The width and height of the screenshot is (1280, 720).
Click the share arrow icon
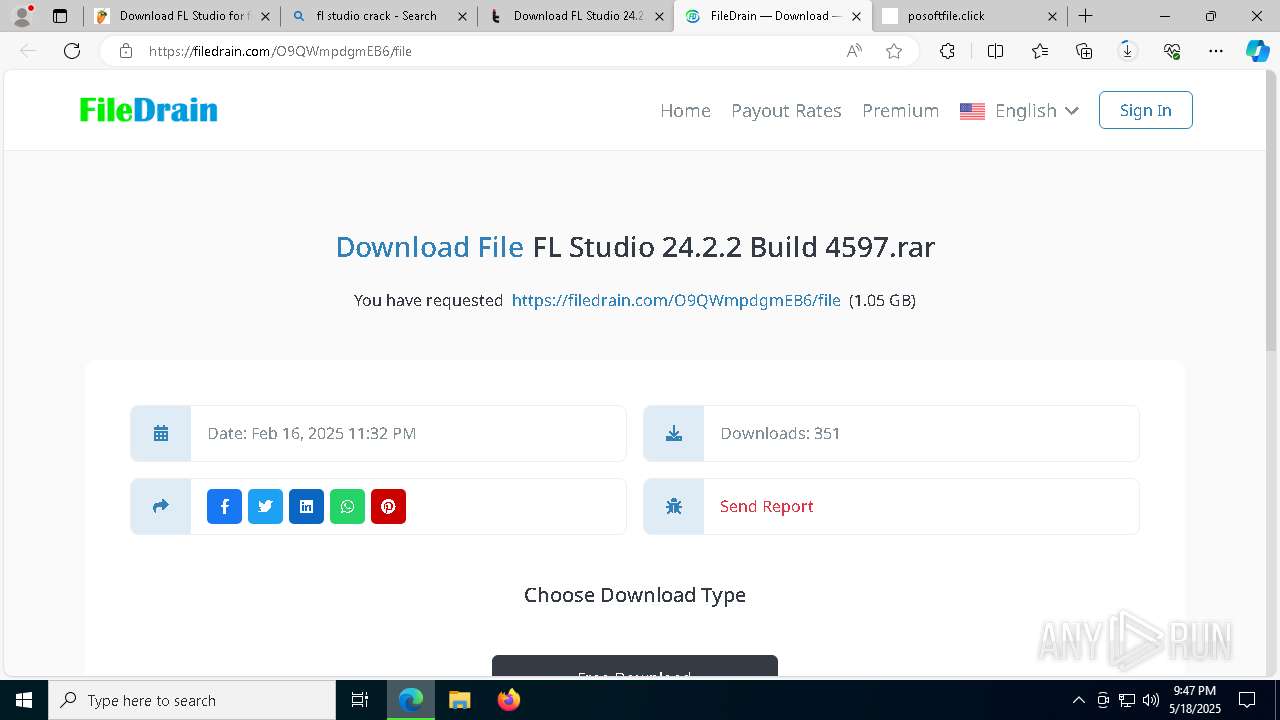pyautogui.click(x=161, y=506)
